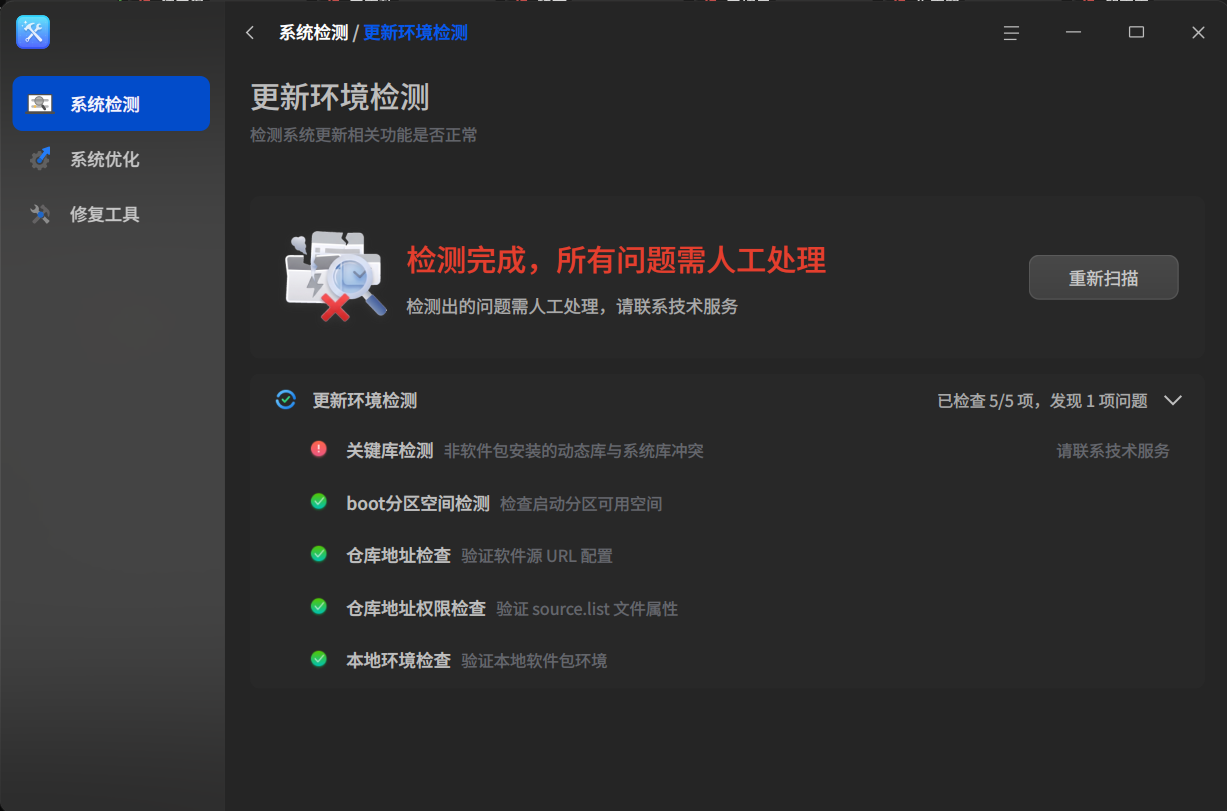Click 检测出的问题需人工处理，请联系技术服务 subtitle
Screen dimensions: 1227x811
click(x=572, y=307)
